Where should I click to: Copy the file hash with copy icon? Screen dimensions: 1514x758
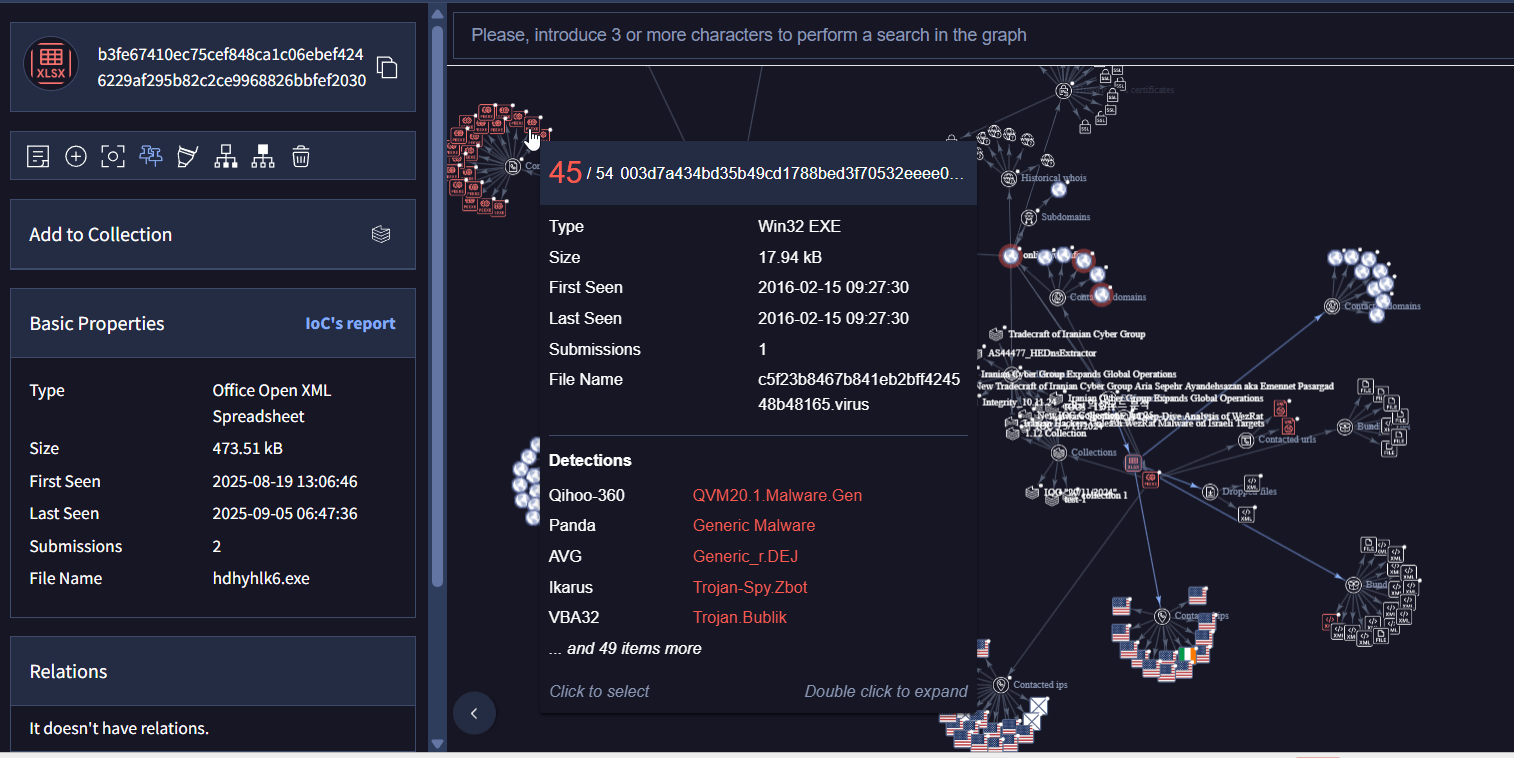coord(387,68)
